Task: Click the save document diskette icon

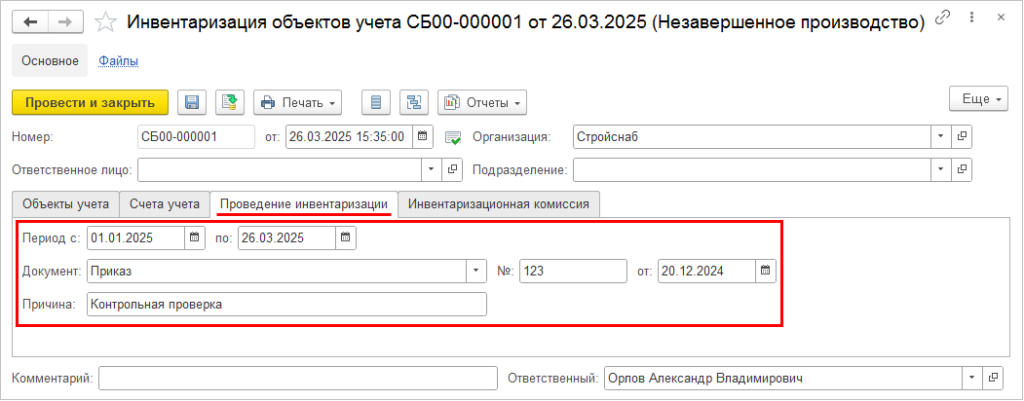Action: point(191,102)
